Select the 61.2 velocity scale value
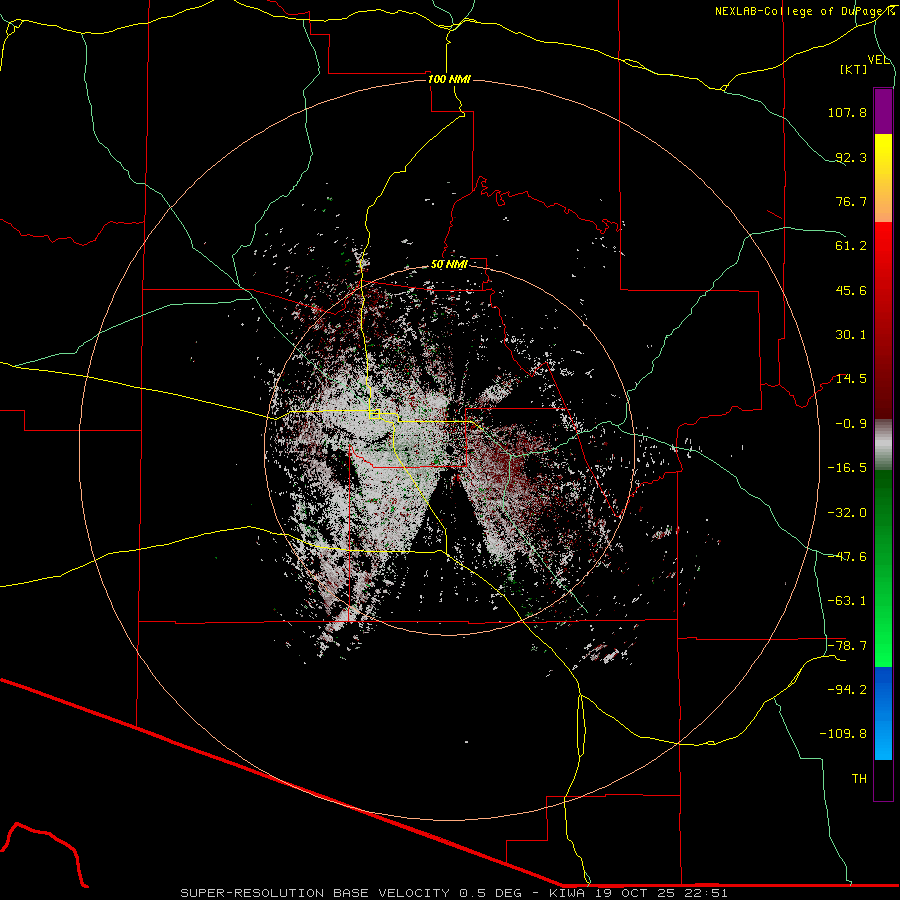This screenshot has height=900, width=900. 851,246
